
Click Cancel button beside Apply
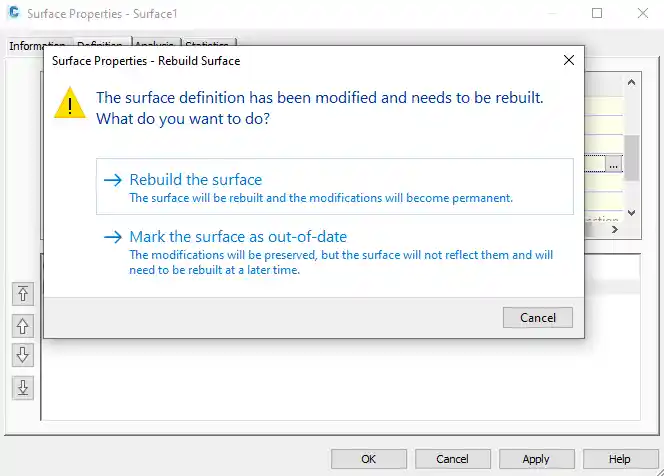pos(452,459)
